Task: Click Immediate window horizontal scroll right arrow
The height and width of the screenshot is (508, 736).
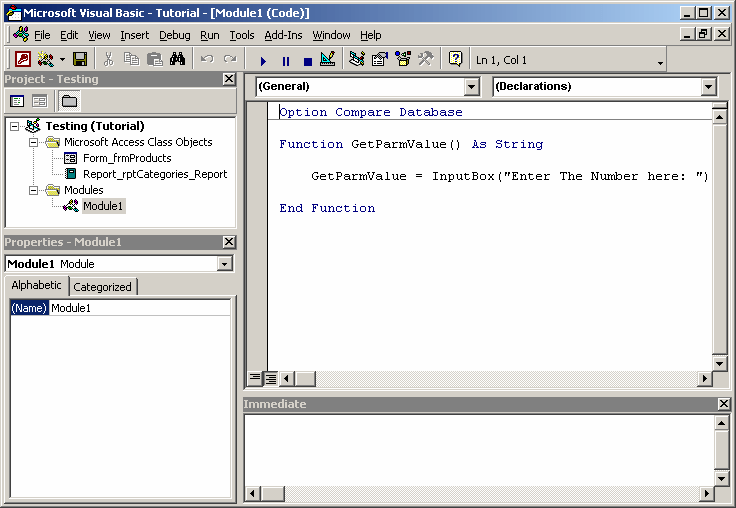Action: [x=706, y=493]
